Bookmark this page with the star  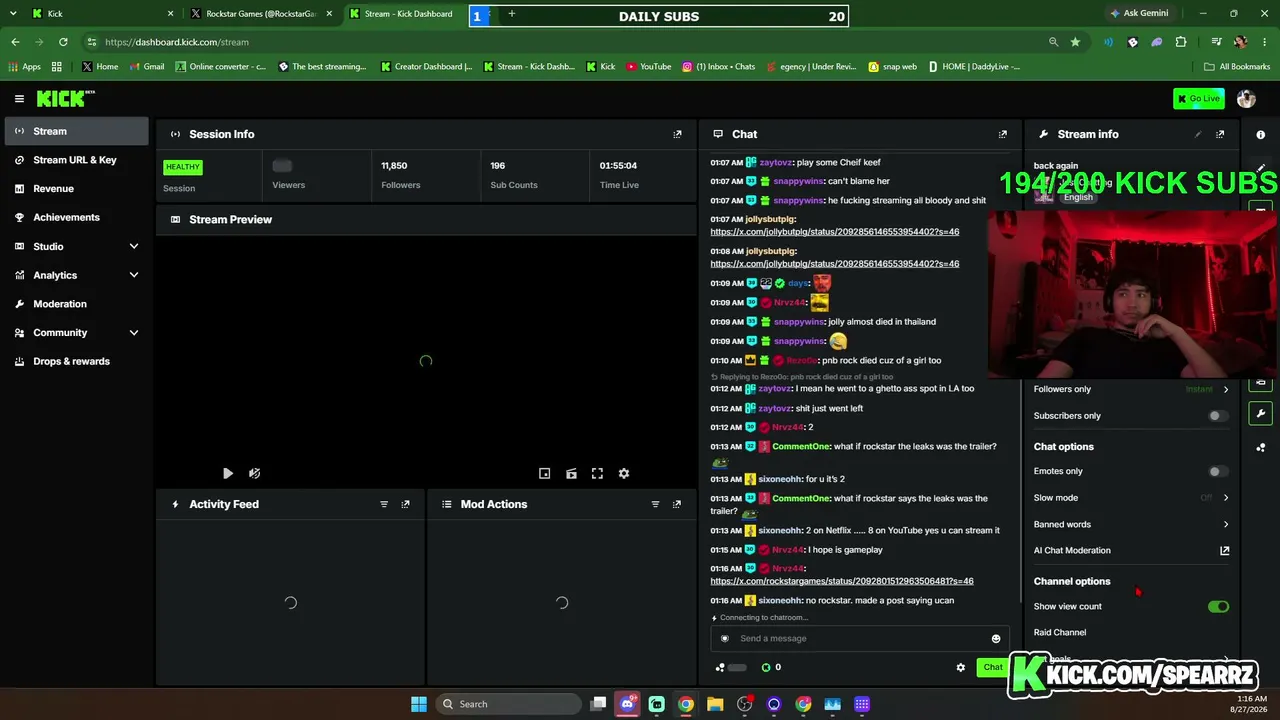[1075, 42]
